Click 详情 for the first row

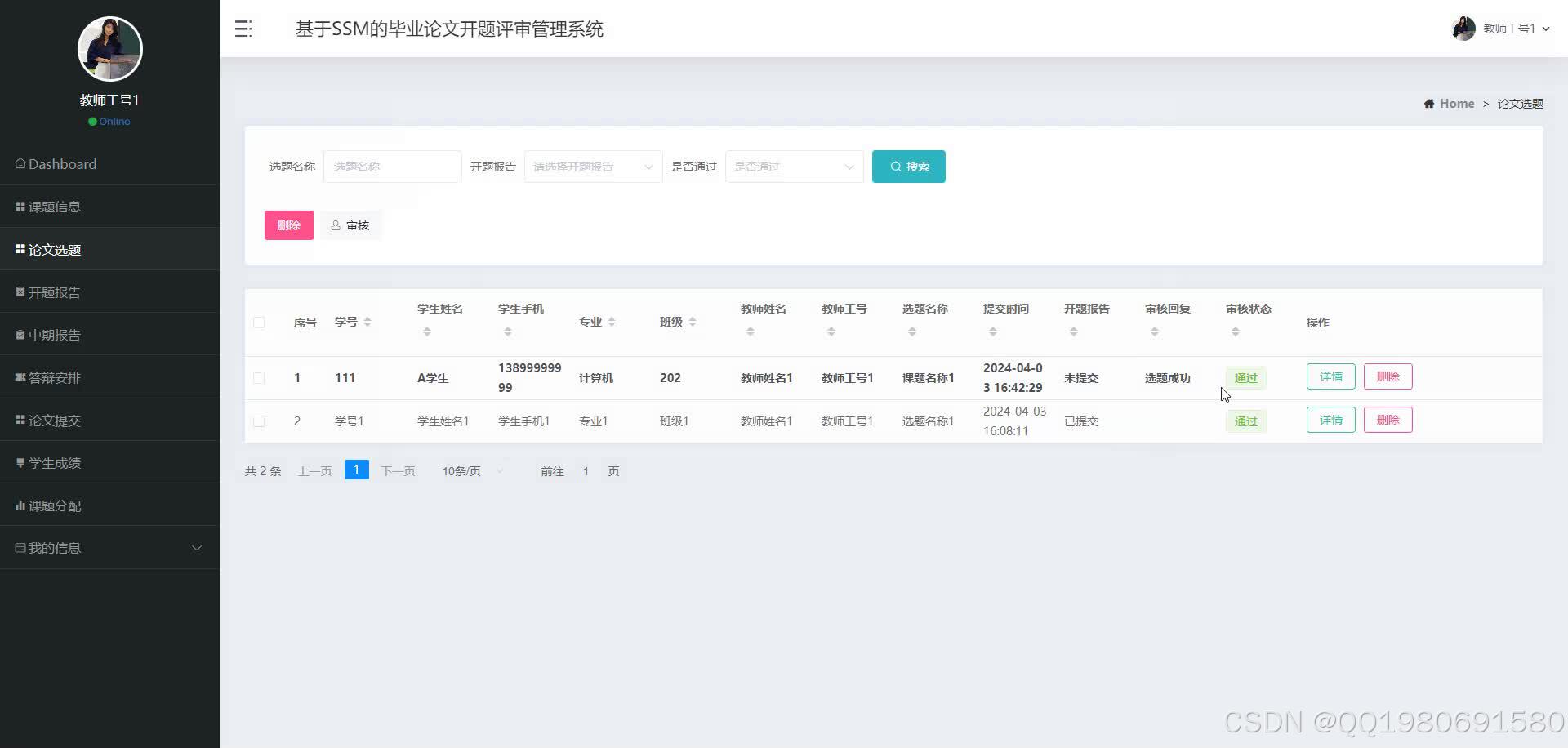pos(1330,376)
